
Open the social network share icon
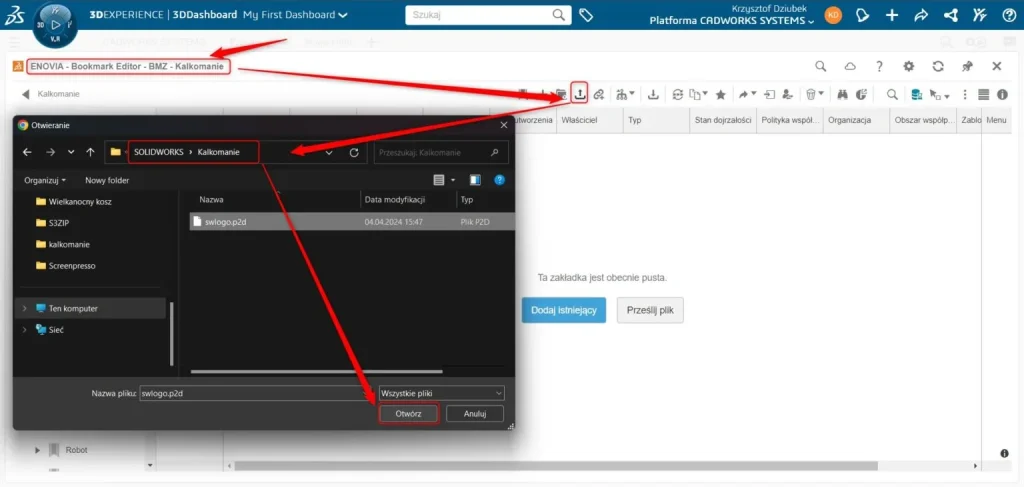[x=951, y=15]
